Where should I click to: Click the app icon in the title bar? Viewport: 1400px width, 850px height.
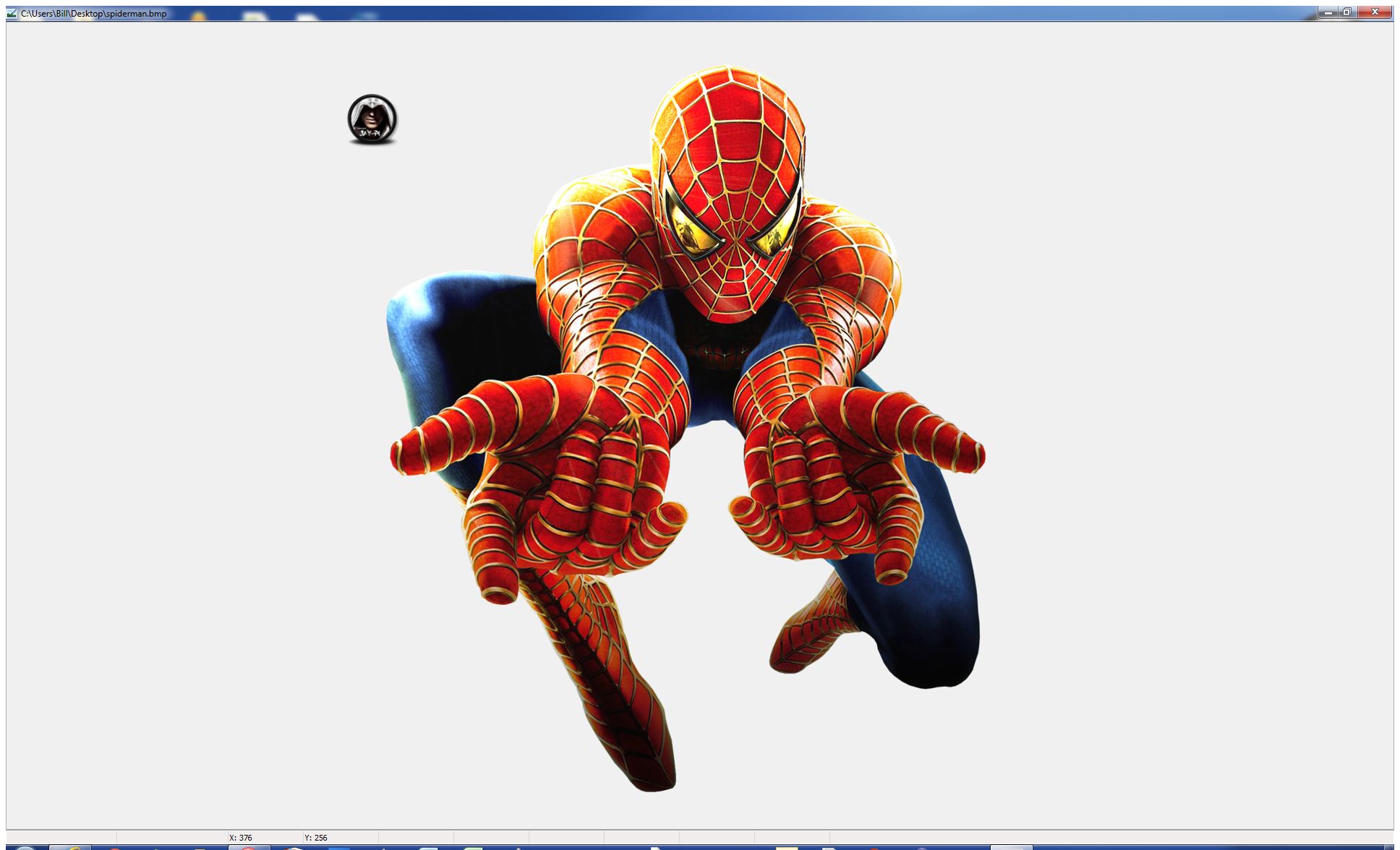pos(12,13)
